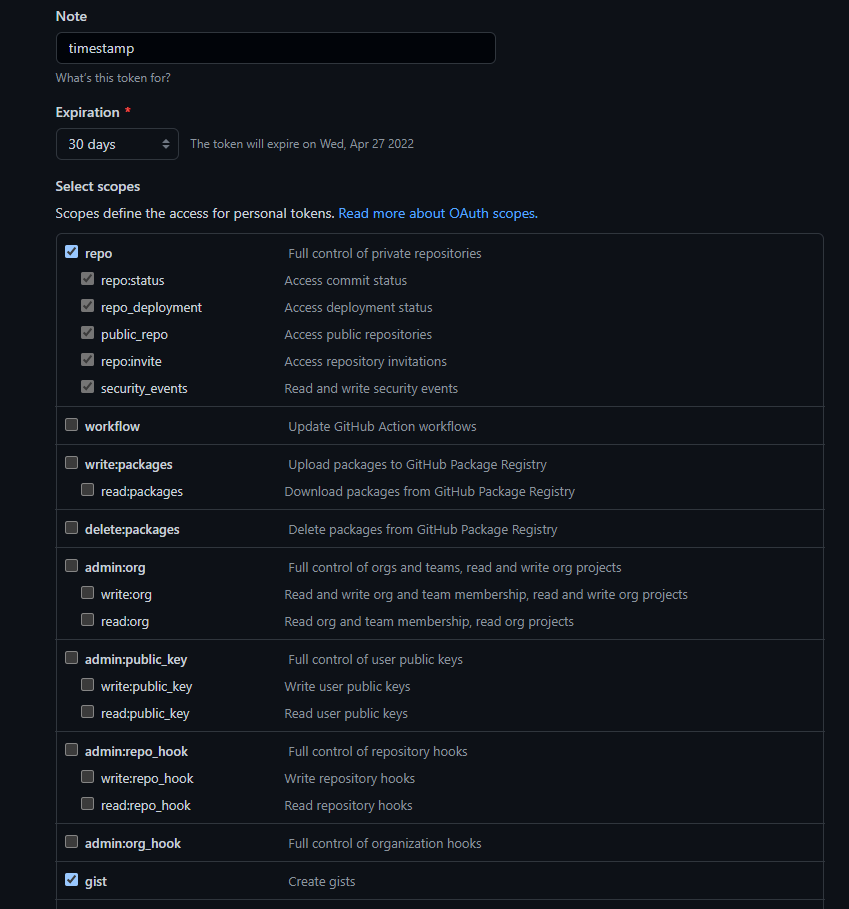Check the write:public_key checkbox
Viewport: 849px width, 909px height.
point(87,684)
